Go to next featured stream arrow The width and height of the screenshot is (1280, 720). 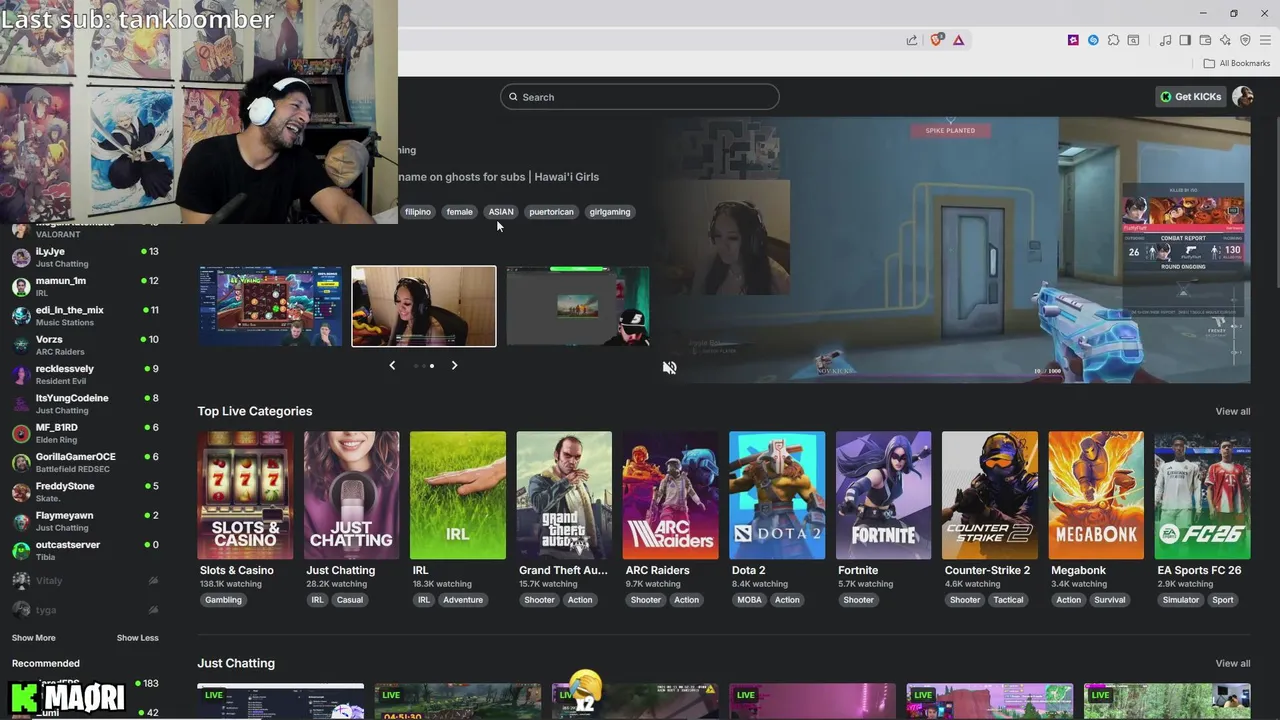[454, 365]
